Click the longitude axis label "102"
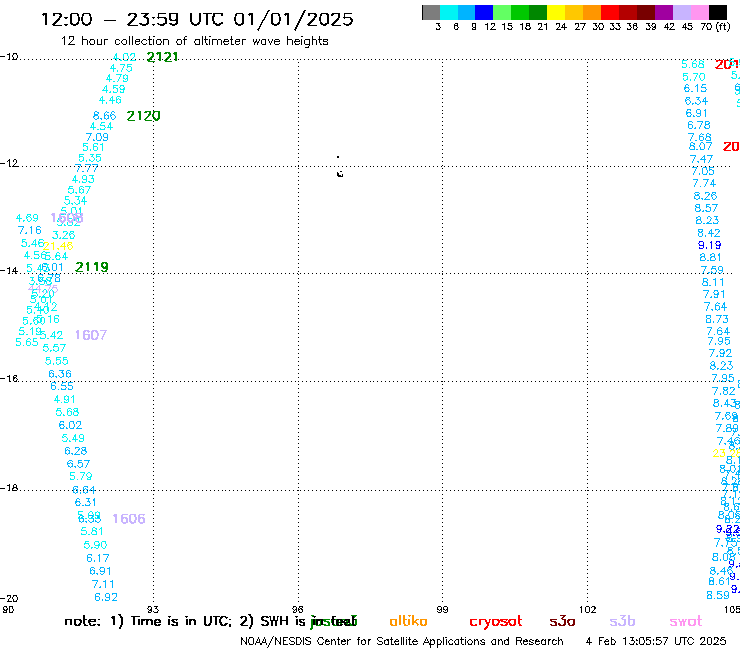The height and width of the screenshot is (650, 740). click(x=587, y=609)
